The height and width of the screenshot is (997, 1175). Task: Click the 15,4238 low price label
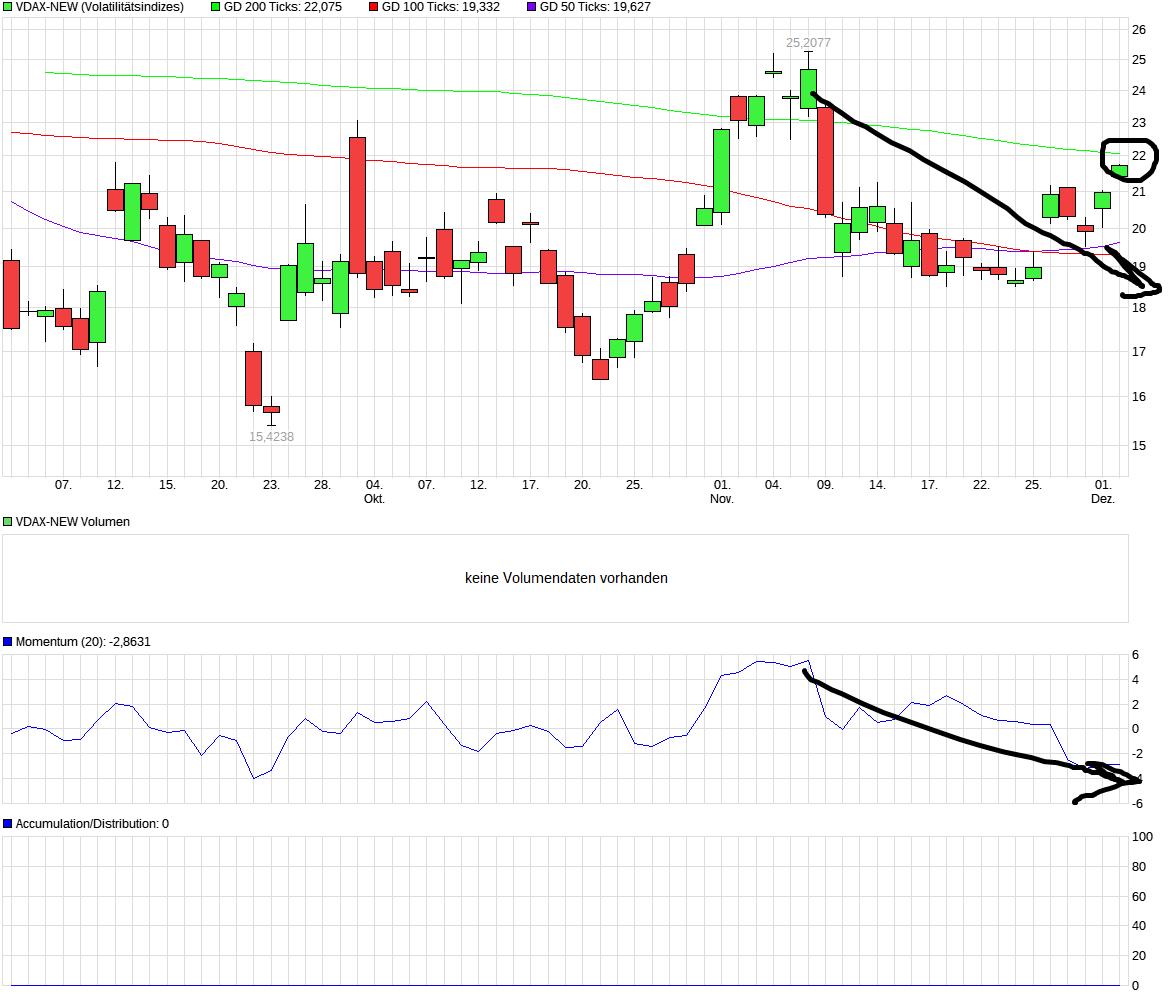(271, 436)
